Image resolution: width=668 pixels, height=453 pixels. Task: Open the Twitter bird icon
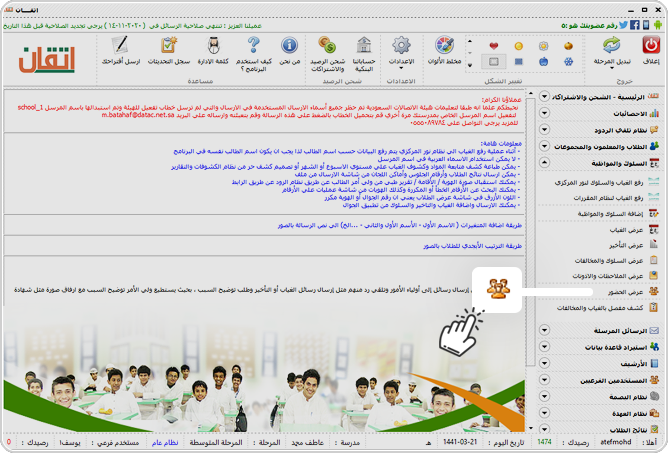tap(623, 25)
